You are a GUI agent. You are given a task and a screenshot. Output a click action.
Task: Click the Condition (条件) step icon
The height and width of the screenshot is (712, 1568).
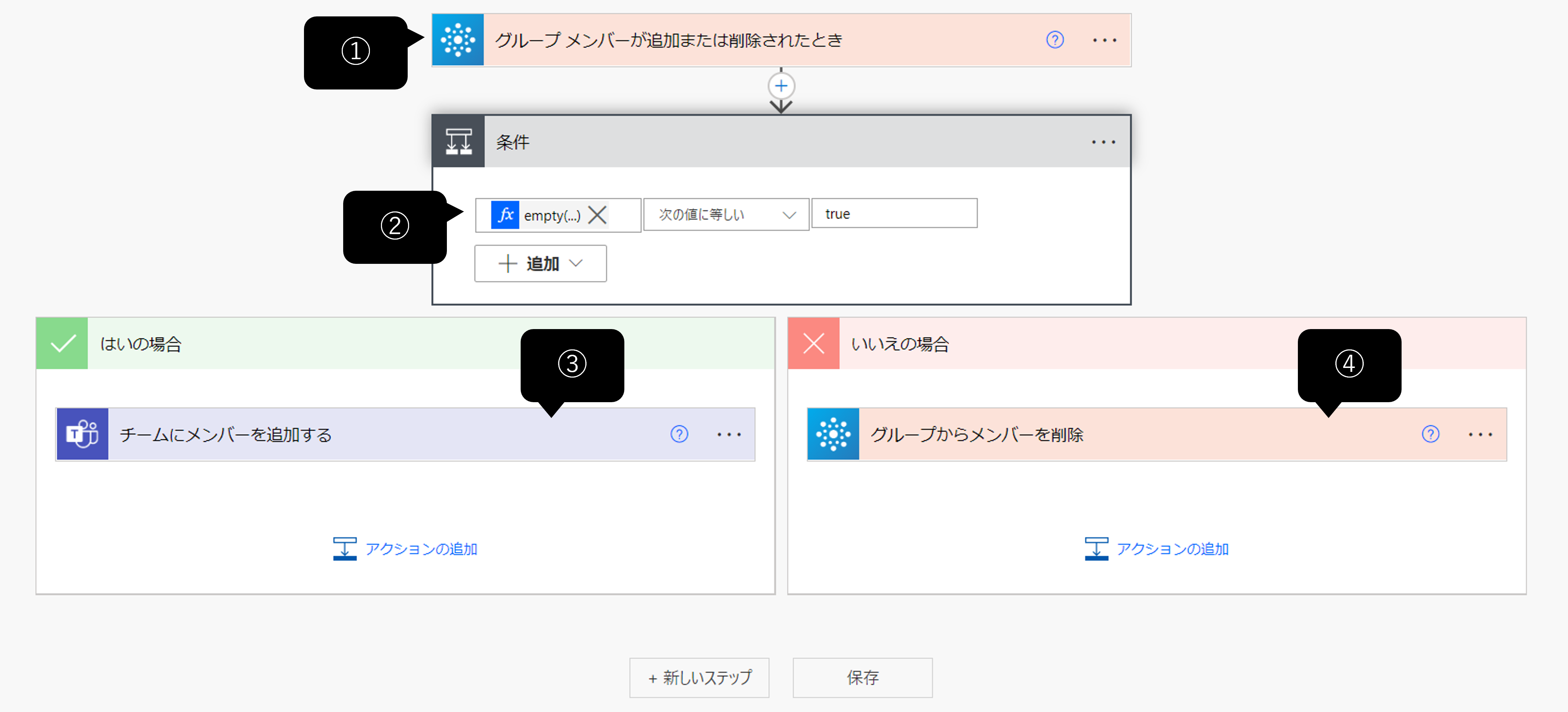click(x=458, y=141)
